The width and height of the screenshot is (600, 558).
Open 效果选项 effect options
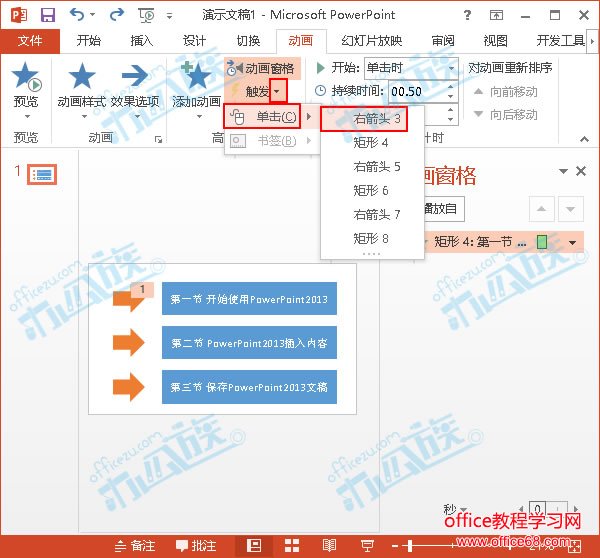point(135,89)
